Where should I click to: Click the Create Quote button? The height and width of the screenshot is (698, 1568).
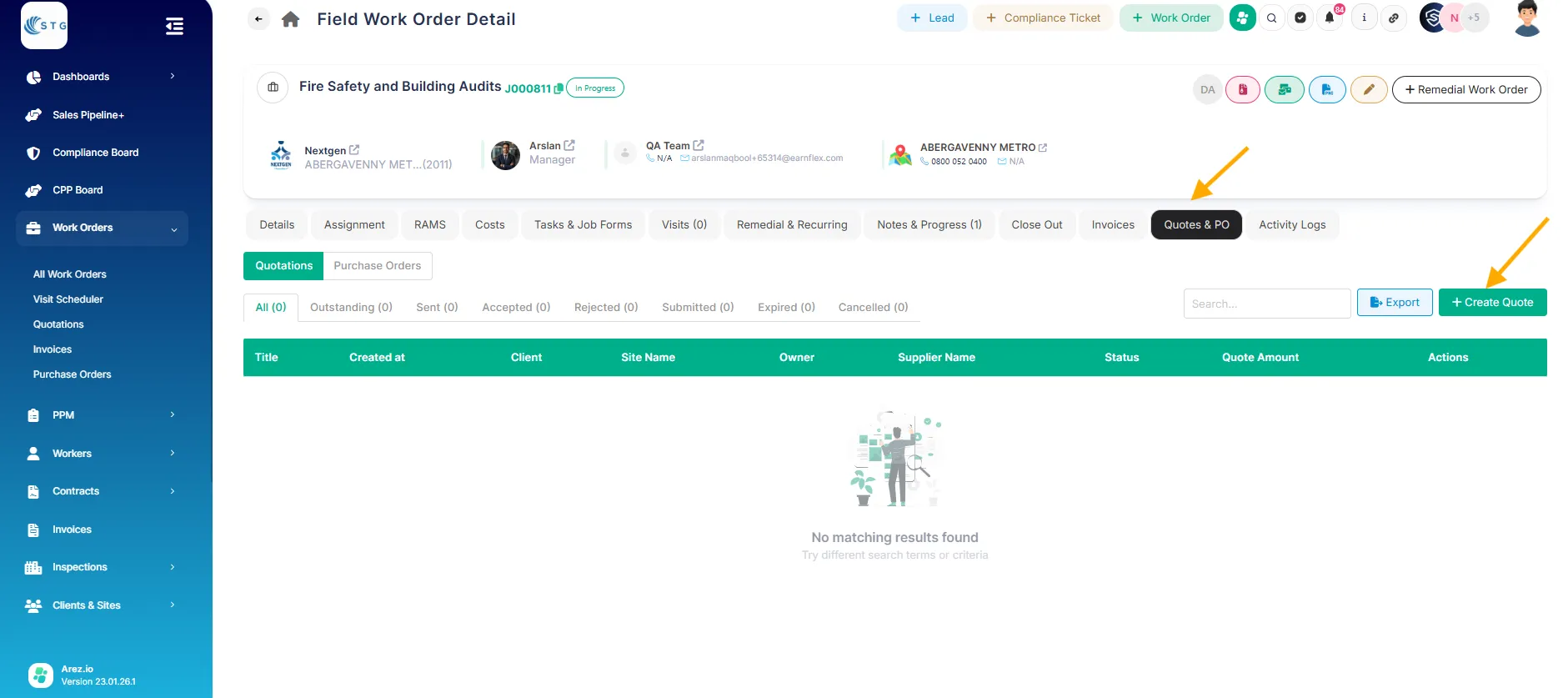pos(1492,303)
